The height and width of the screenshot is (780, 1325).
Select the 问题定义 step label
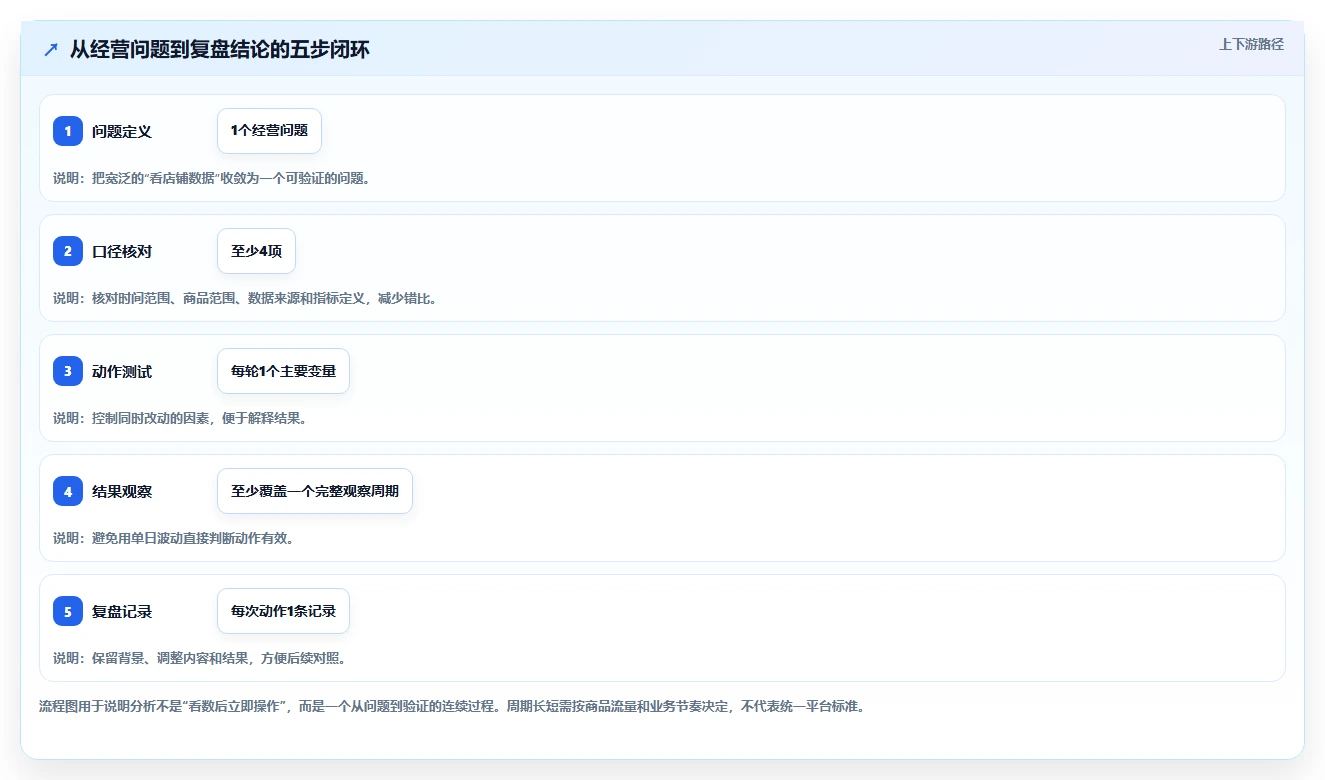[x=122, y=131]
